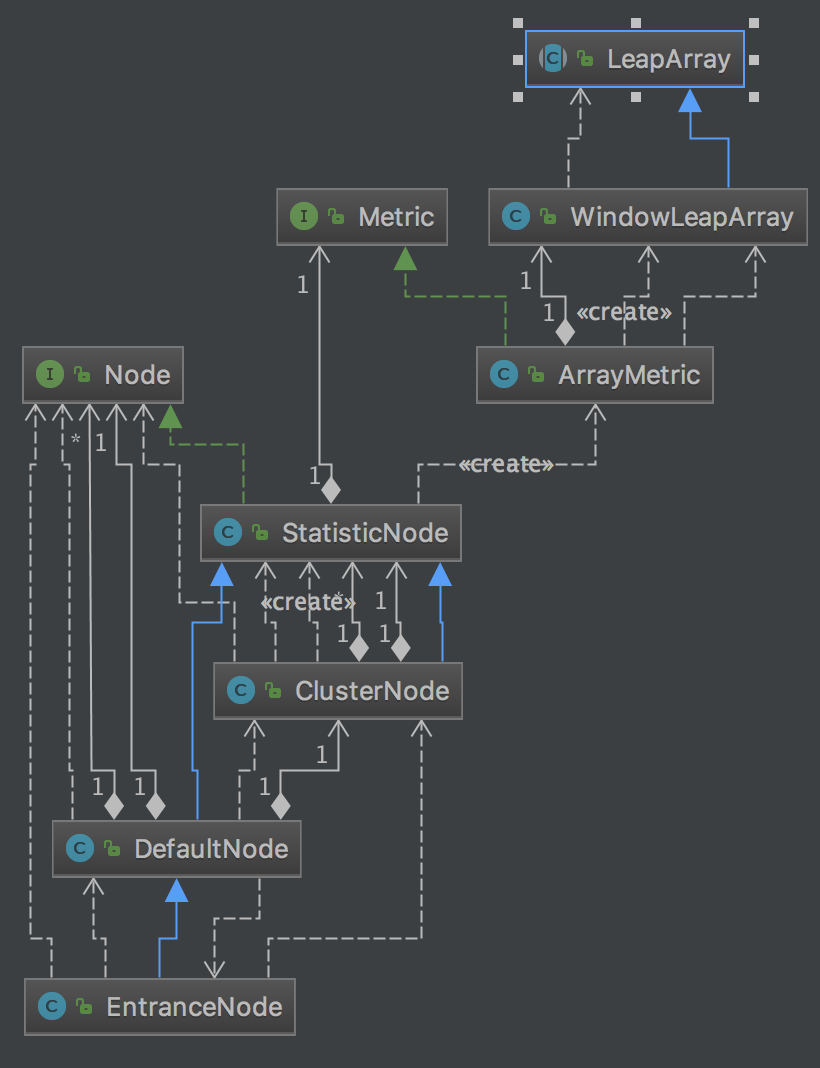Select the ClusterNode class node
This screenshot has width=820, height=1068.
point(338,691)
